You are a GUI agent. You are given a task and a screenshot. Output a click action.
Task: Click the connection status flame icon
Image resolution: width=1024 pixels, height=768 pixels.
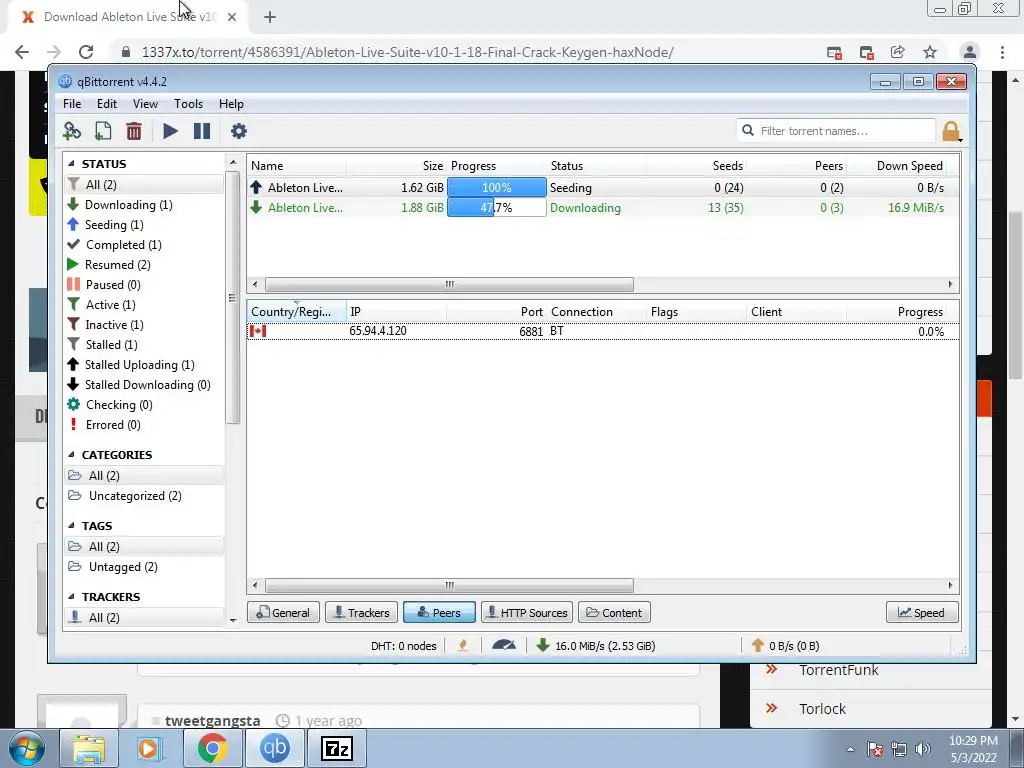463,645
